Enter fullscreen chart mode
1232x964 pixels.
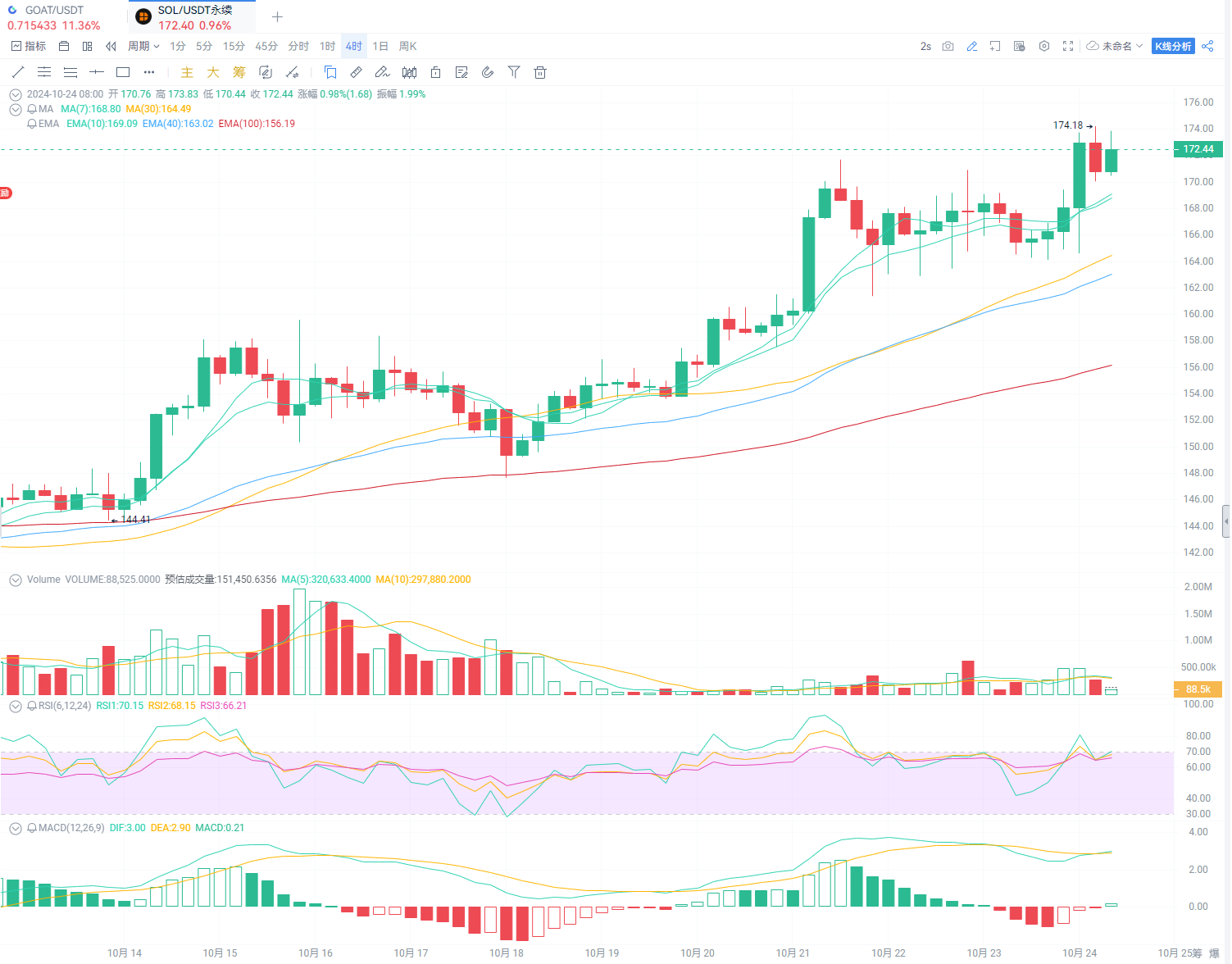(1068, 46)
